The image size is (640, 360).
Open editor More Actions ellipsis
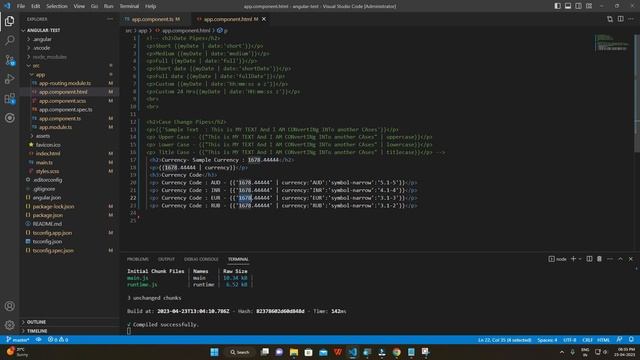pos(631,19)
